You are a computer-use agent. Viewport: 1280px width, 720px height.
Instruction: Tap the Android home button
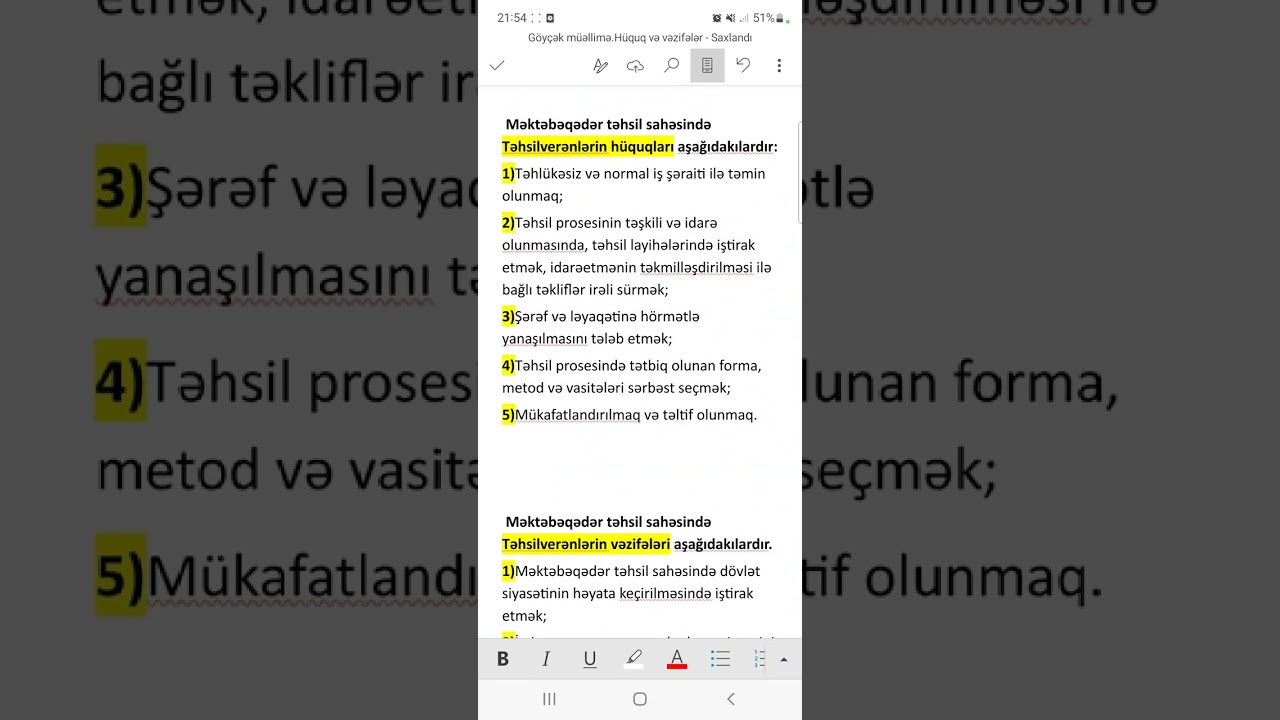pyautogui.click(x=640, y=699)
